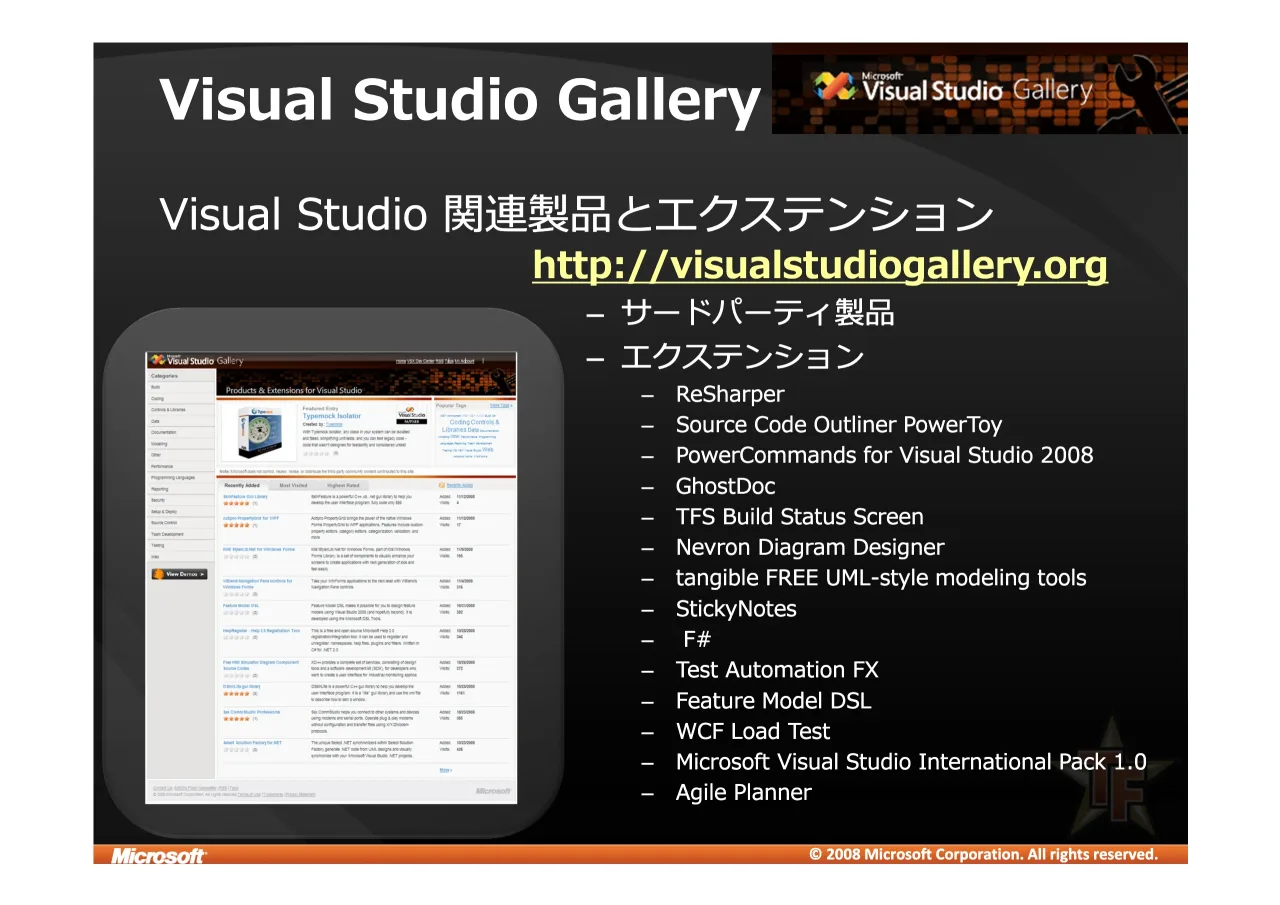Select the Agile Planner list item
The height and width of the screenshot is (905, 1280).
(744, 792)
